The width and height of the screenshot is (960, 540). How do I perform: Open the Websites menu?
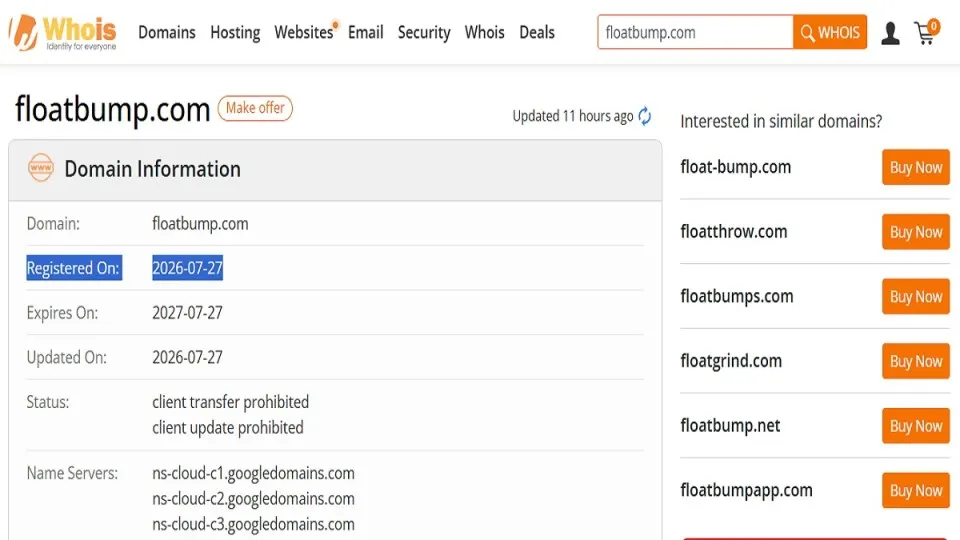[x=304, y=32]
